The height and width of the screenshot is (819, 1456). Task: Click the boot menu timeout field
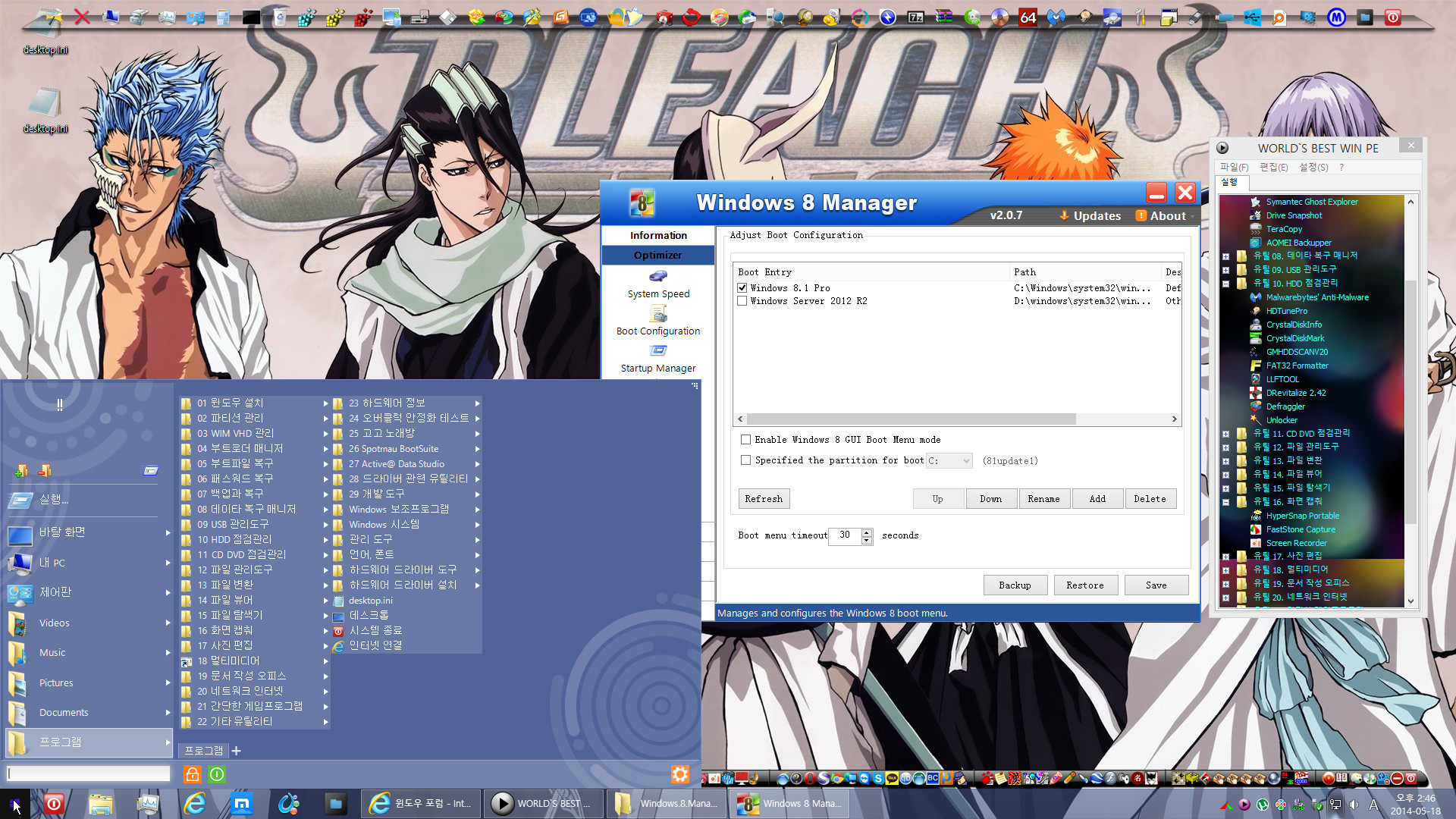tap(845, 535)
